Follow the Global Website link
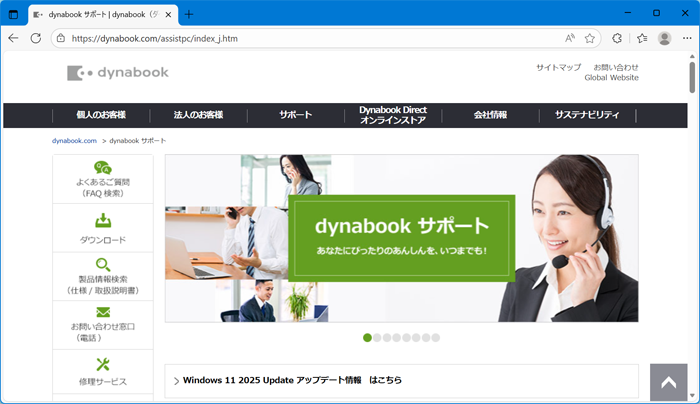700x404 pixels. (611, 78)
